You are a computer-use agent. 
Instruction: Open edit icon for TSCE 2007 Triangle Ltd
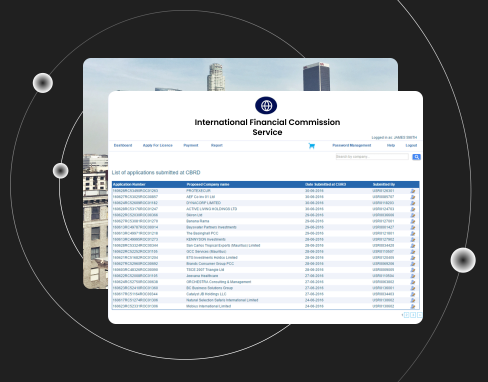pos(413,270)
